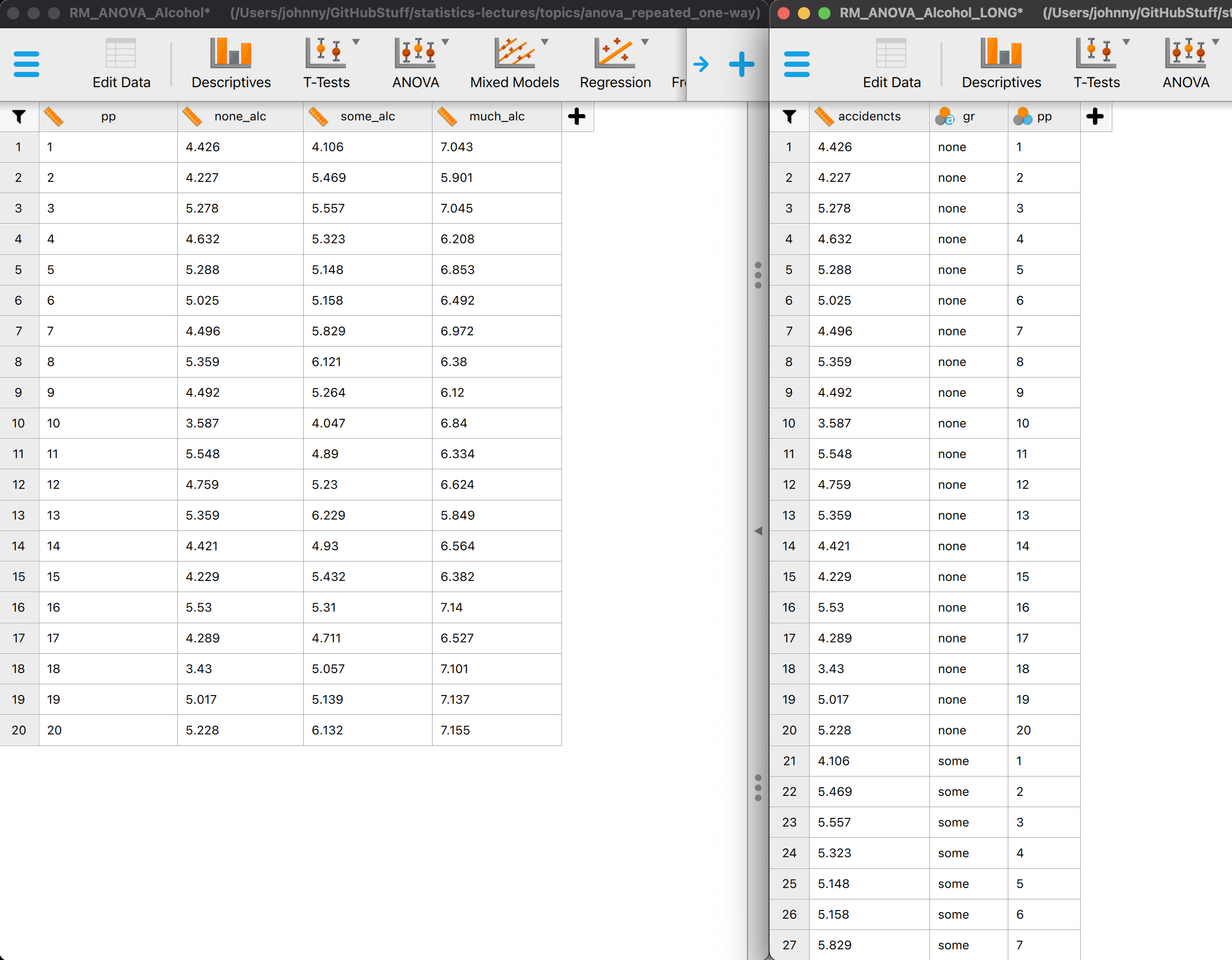This screenshot has width=1232, height=960.
Task: Click filter funnel icon in left table
Action: tap(19, 117)
